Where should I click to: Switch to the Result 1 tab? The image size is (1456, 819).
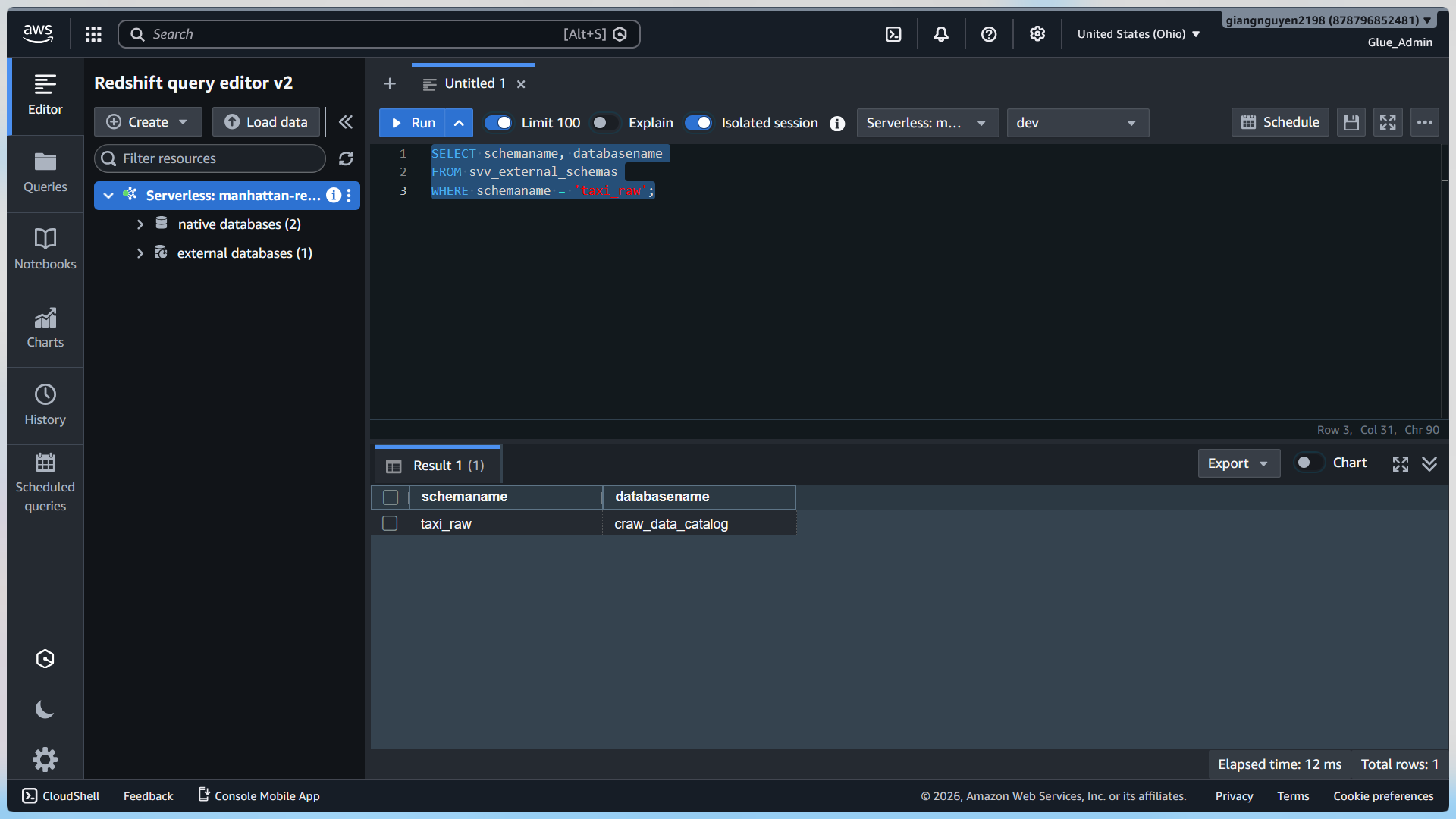click(437, 466)
